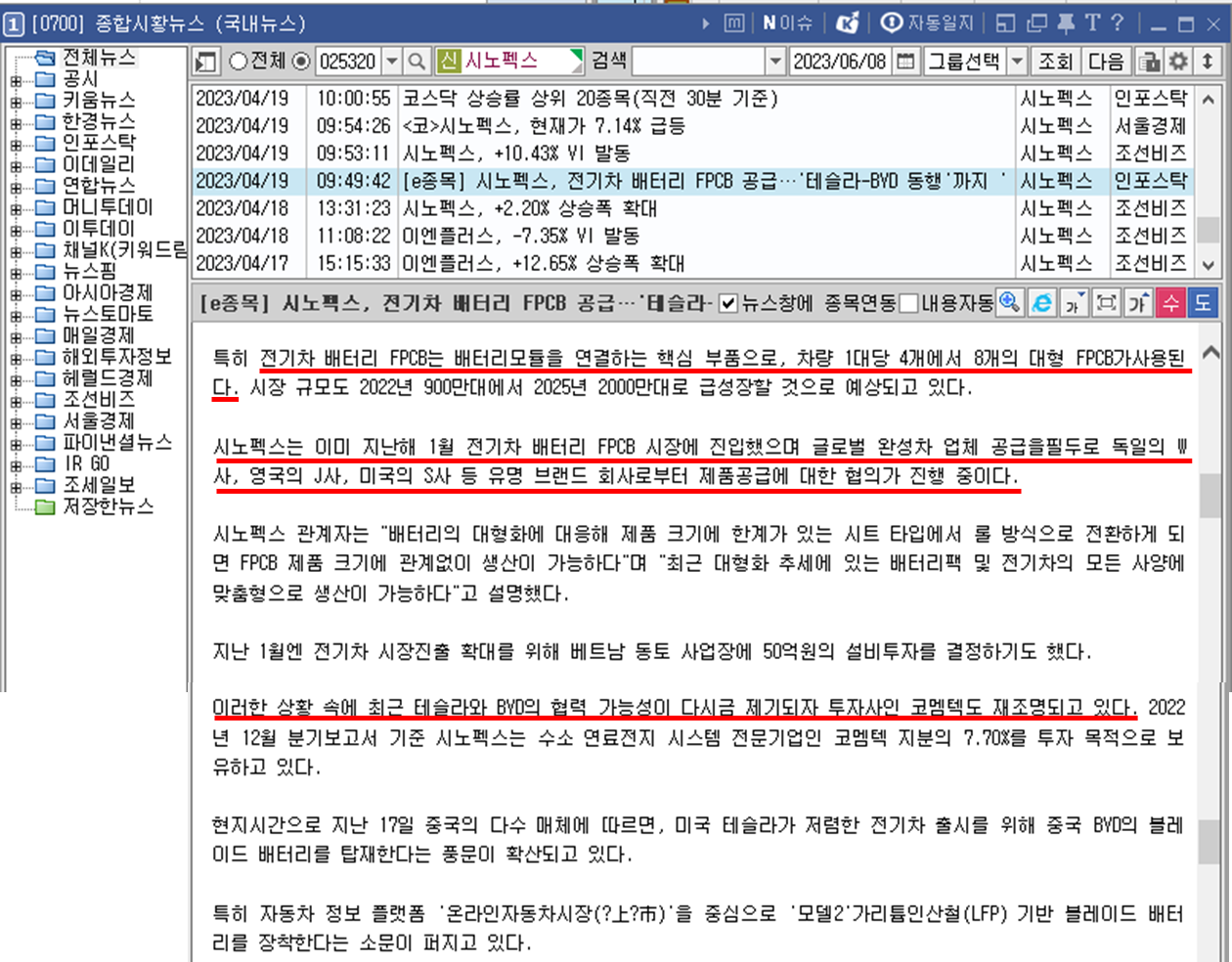Open the 현재가 7.14% 급등 headline
1232x962 pixels.
(x=544, y=126)
